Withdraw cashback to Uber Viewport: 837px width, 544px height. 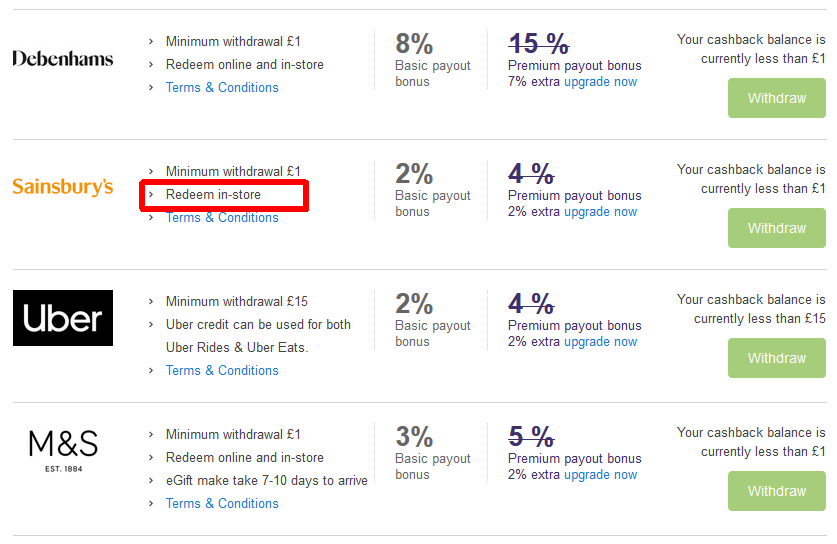tap(777, 358)
